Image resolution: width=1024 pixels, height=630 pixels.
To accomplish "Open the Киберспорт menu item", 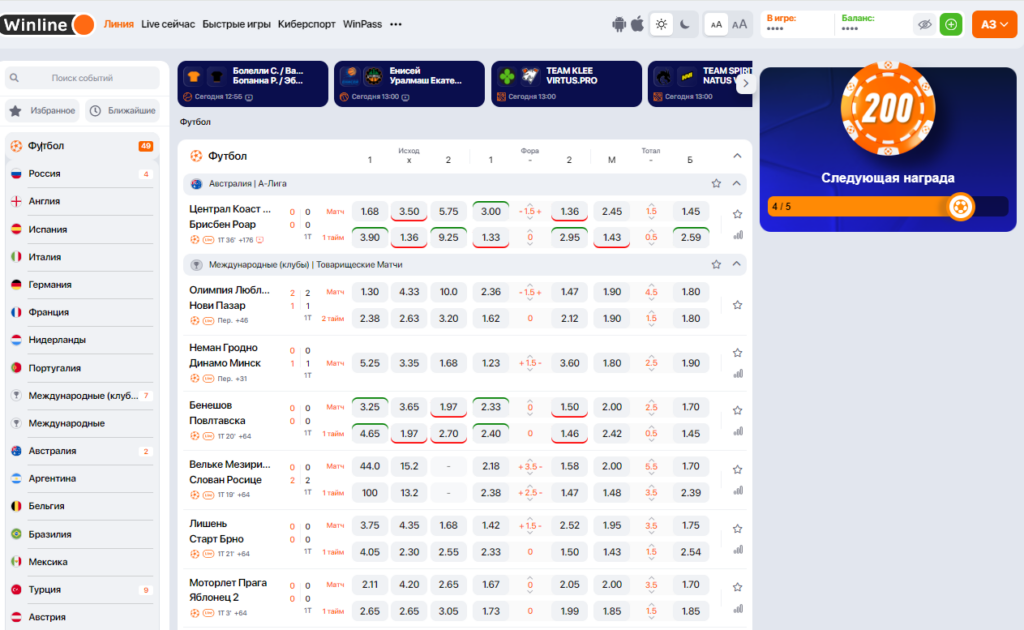I will (306, 24).
